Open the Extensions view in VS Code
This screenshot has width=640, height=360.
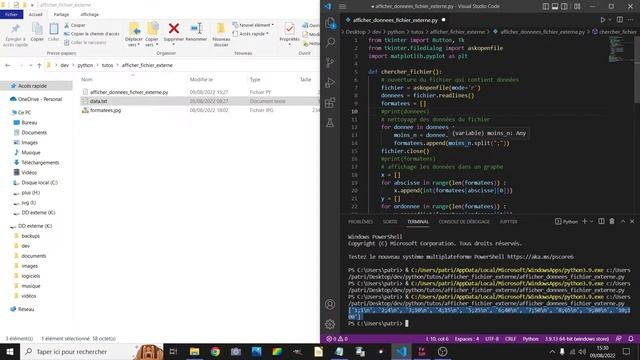tap(330, 102)
